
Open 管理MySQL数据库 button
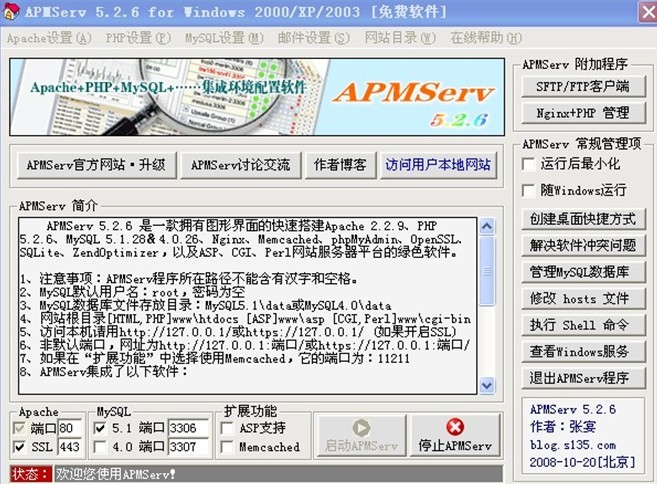tap(583, 272)
